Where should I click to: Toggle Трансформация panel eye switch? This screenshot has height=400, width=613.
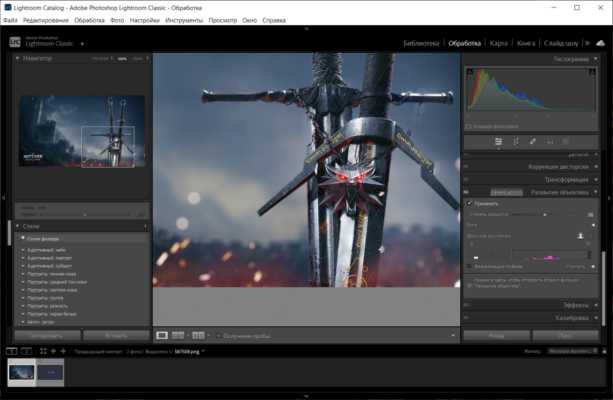click(466, 179)
